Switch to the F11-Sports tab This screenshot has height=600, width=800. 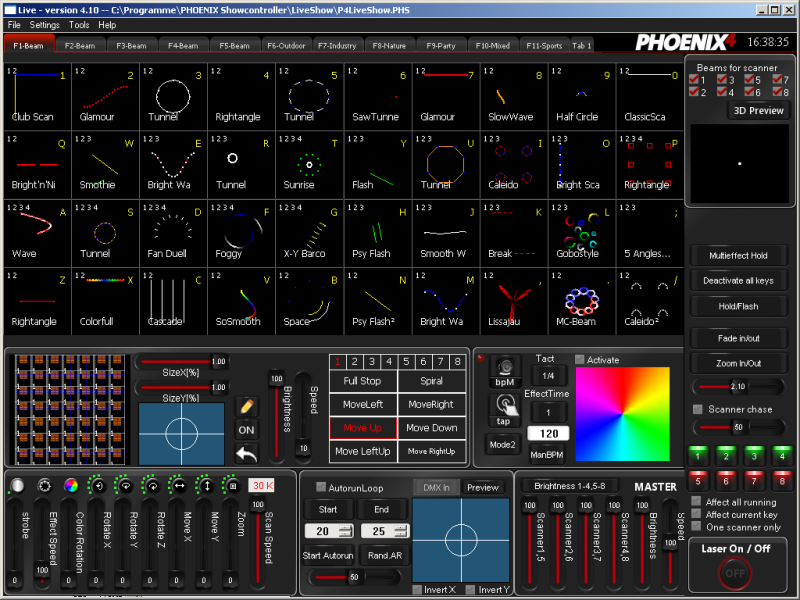[x=544, y=45]
